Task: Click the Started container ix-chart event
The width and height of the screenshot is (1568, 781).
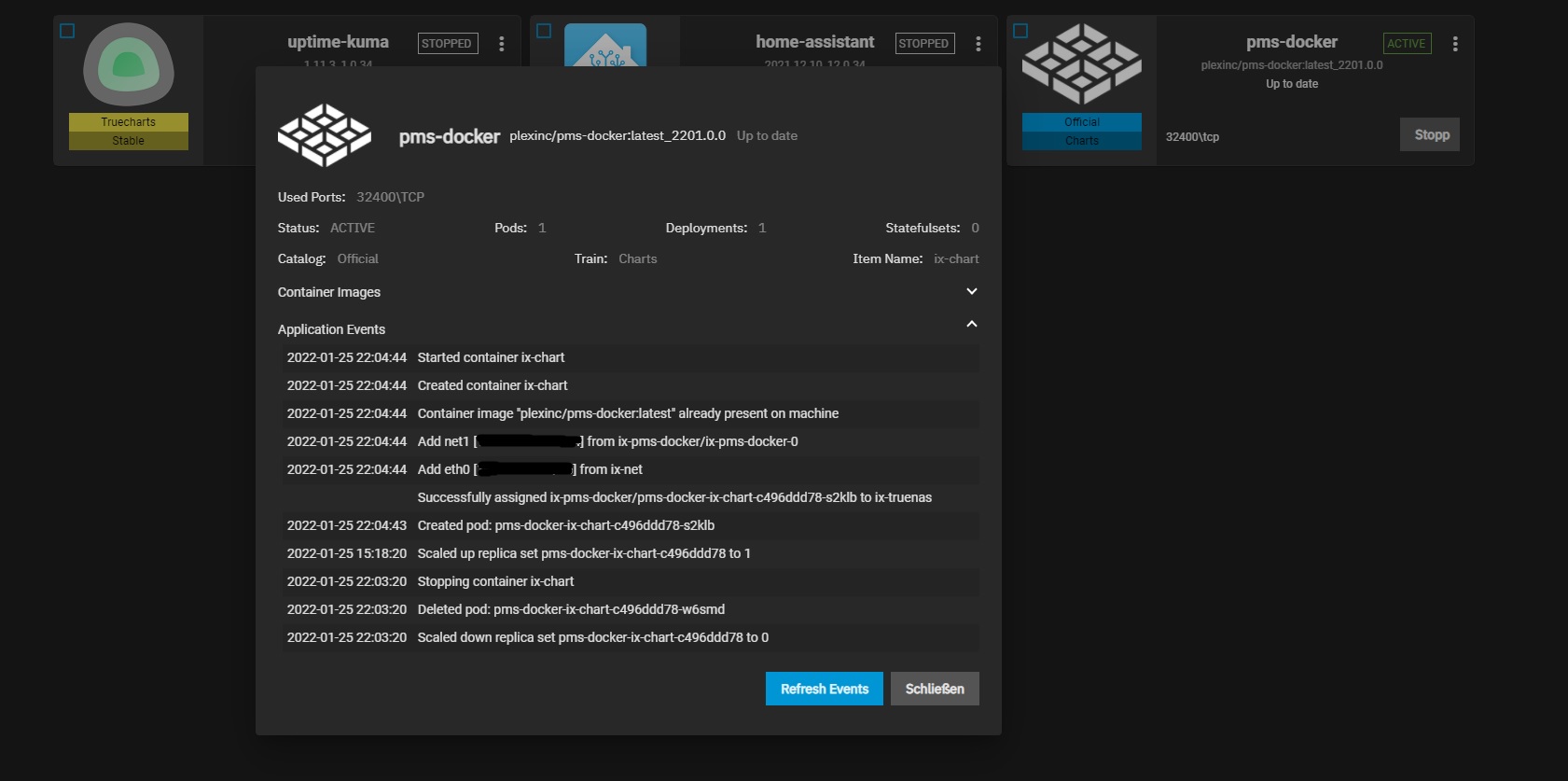Action: pos(631,357)
